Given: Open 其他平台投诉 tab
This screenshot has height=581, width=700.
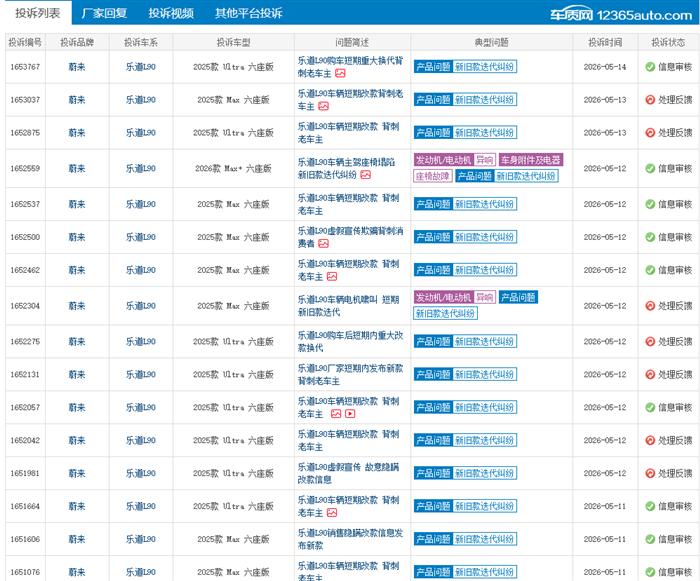Looking at the screenshot, I should pyautogui.click(x=249, y=13).
